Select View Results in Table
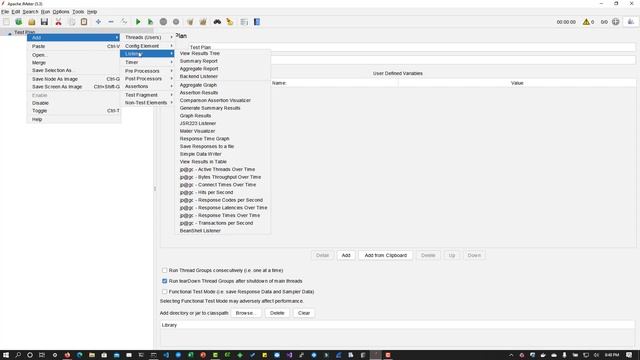This screenshot has height=360, width=640. [x=223, y=162]
